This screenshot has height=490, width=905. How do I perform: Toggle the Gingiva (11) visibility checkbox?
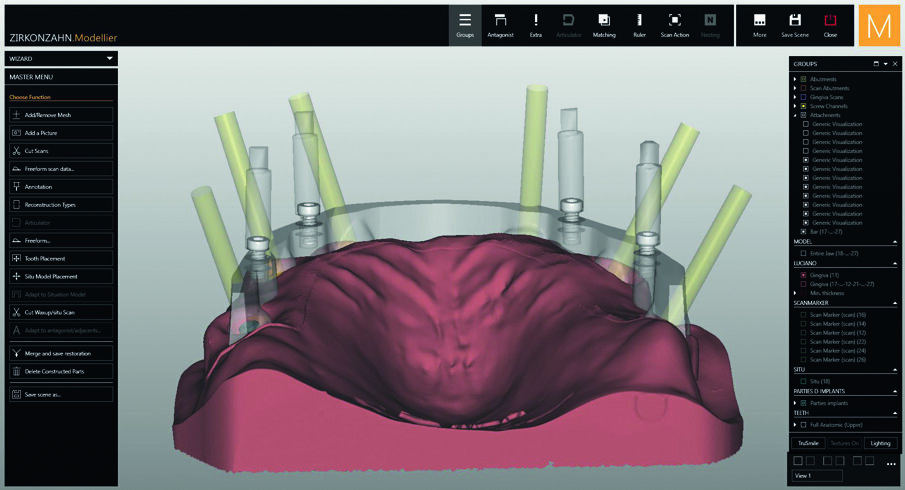[803, 275]
